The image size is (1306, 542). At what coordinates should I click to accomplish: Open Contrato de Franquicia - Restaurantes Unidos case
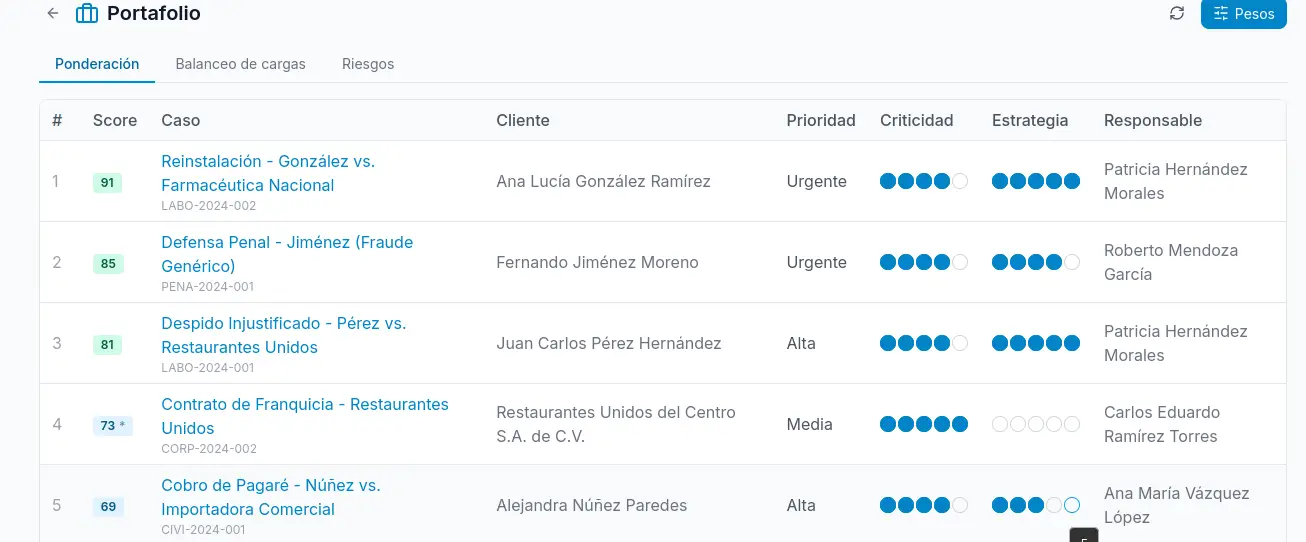pos(305,416)
